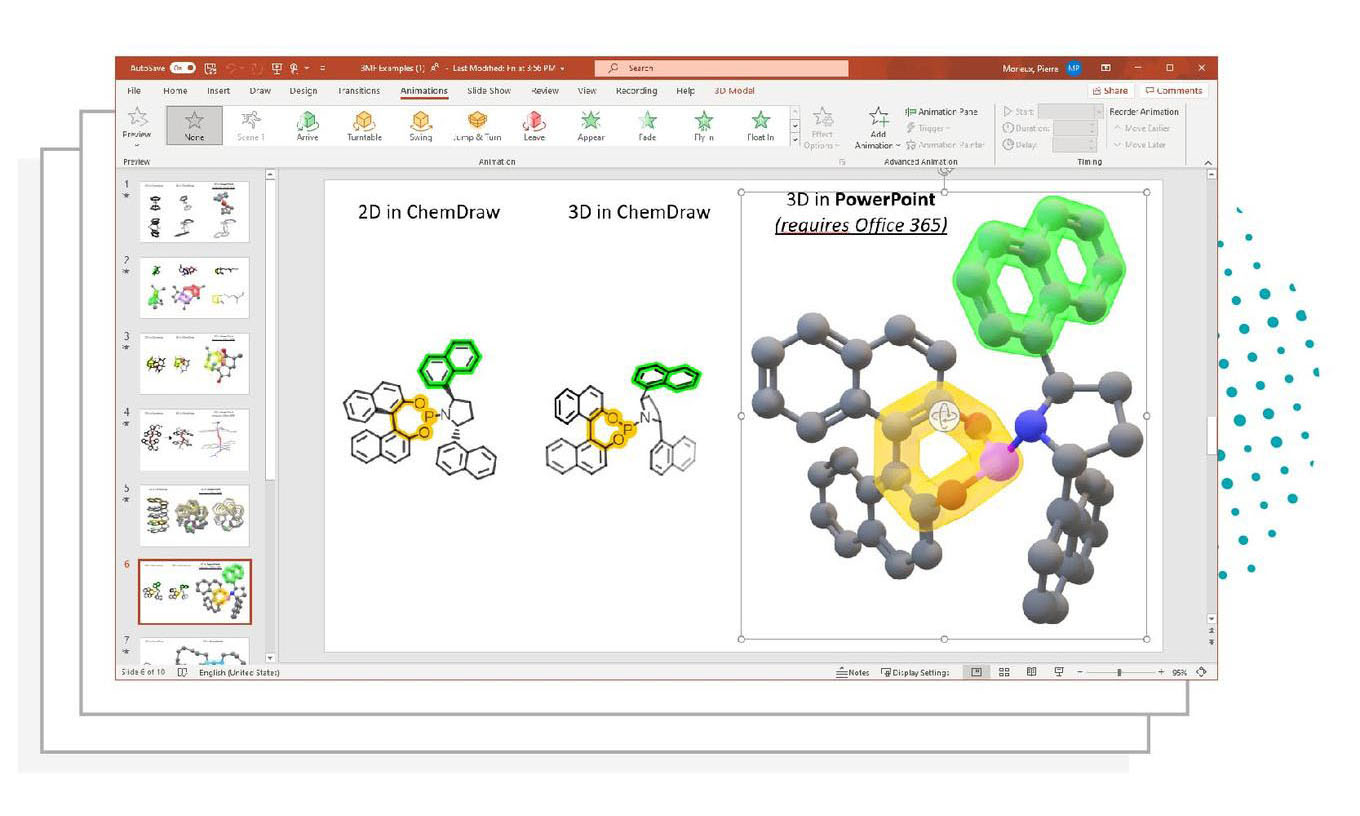Image resolution: width=1360 pixels, height=816 pixels.
Task: Collapse the ribbon with the chevron
Action: click(1207, 162)
